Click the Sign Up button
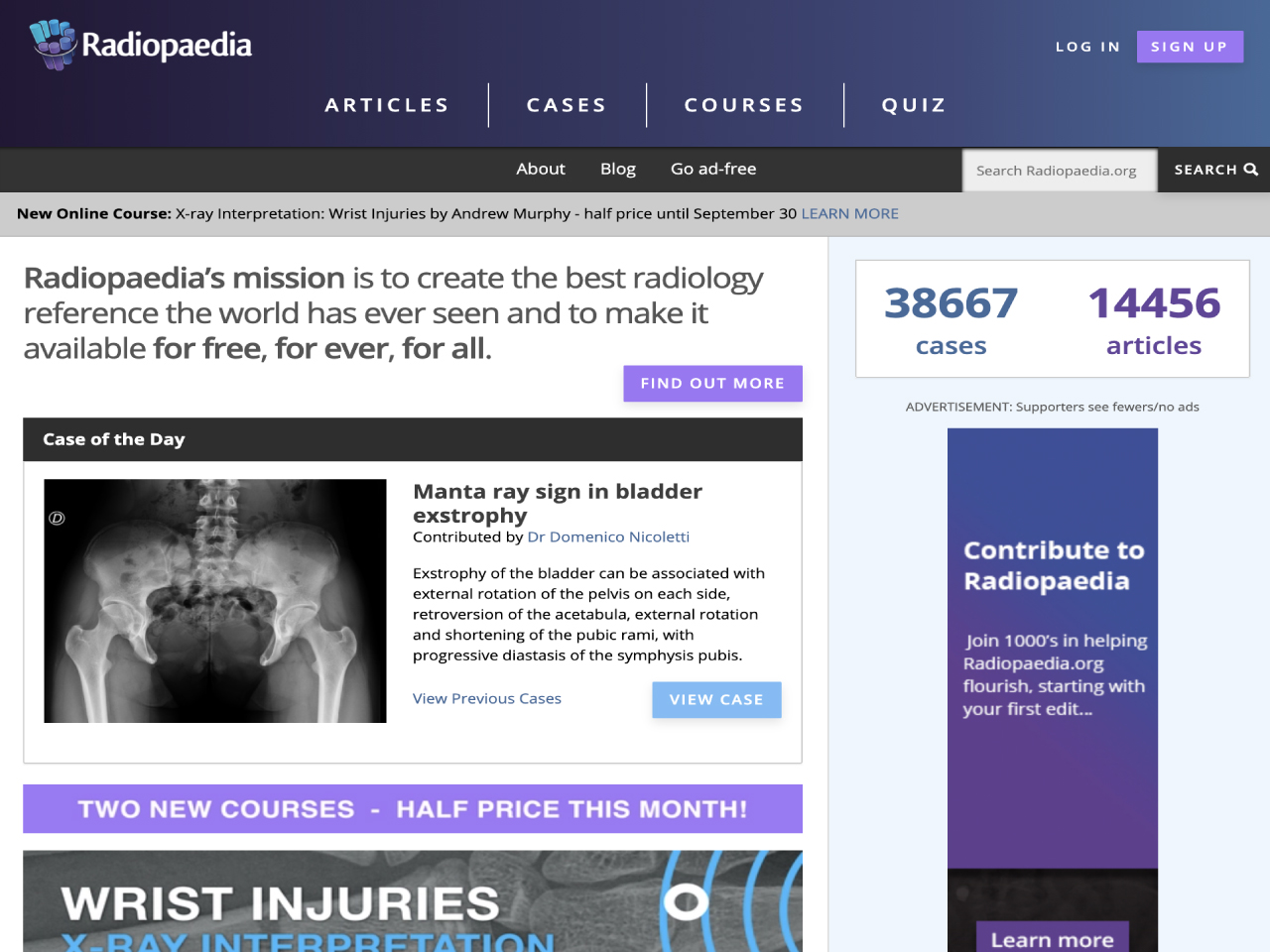This screenshot has width=1270, height=952. coord(1190,47)
